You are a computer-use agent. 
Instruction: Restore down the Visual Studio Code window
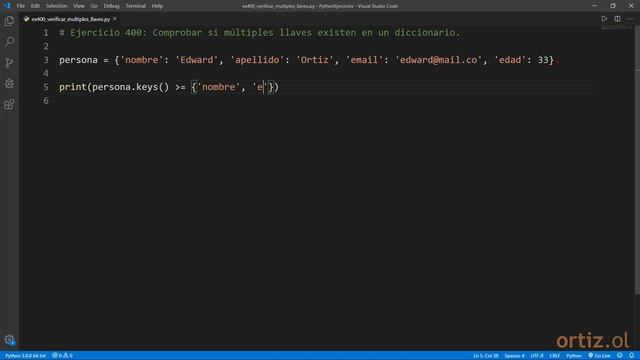pos(613,6)
